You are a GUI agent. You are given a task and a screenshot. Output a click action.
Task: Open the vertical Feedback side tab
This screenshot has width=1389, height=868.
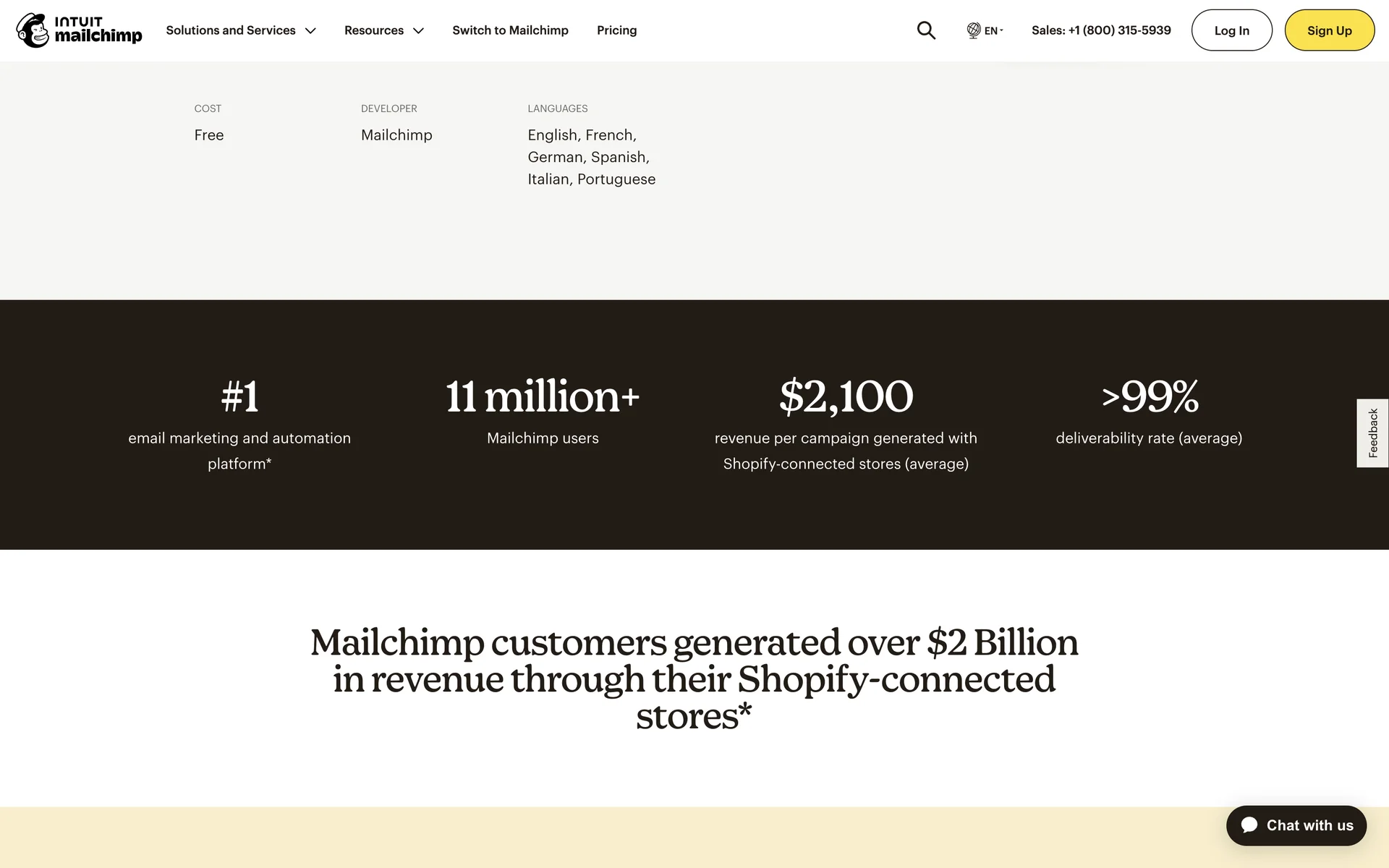tap(1372, 433)
